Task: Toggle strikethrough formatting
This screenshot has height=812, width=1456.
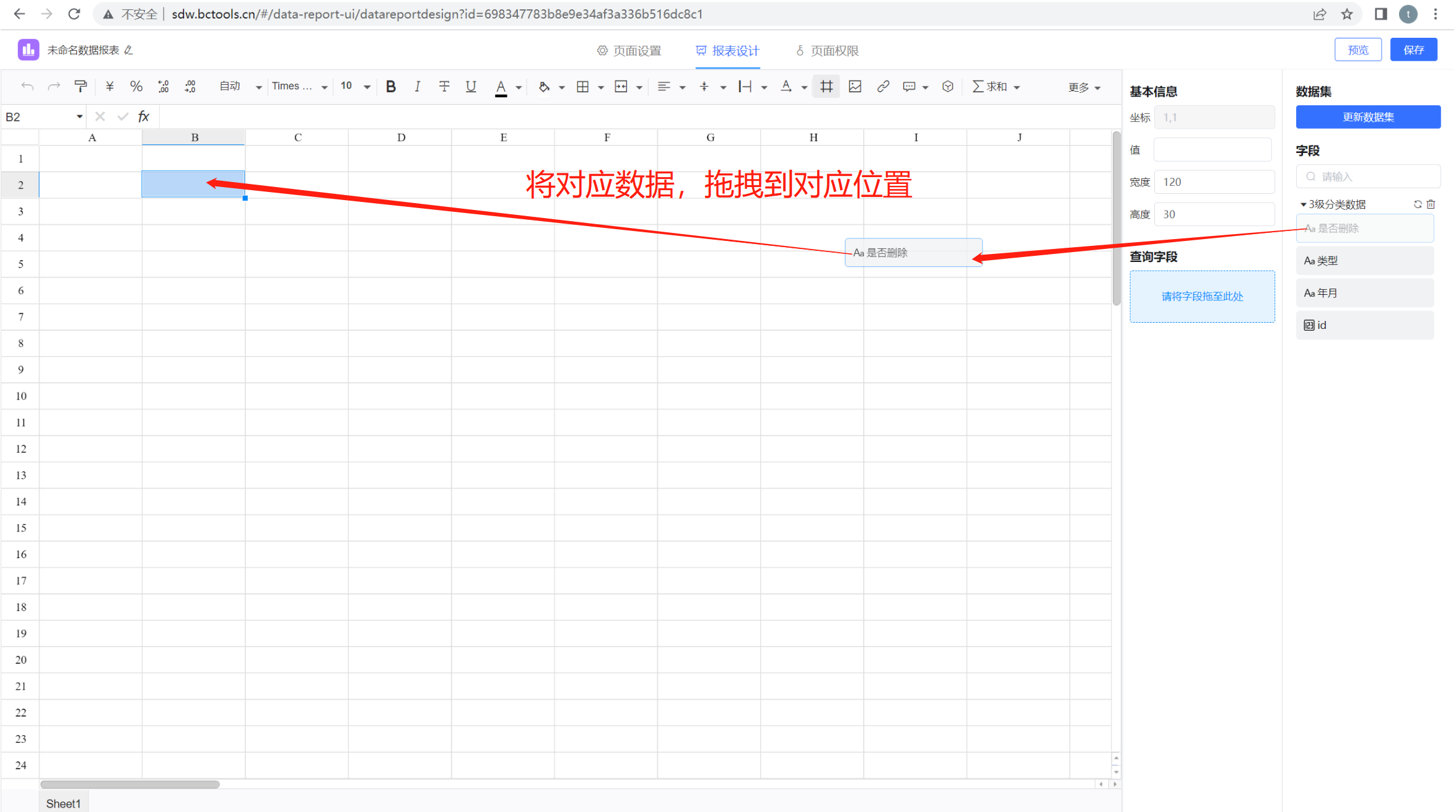Action: [444, 87]
